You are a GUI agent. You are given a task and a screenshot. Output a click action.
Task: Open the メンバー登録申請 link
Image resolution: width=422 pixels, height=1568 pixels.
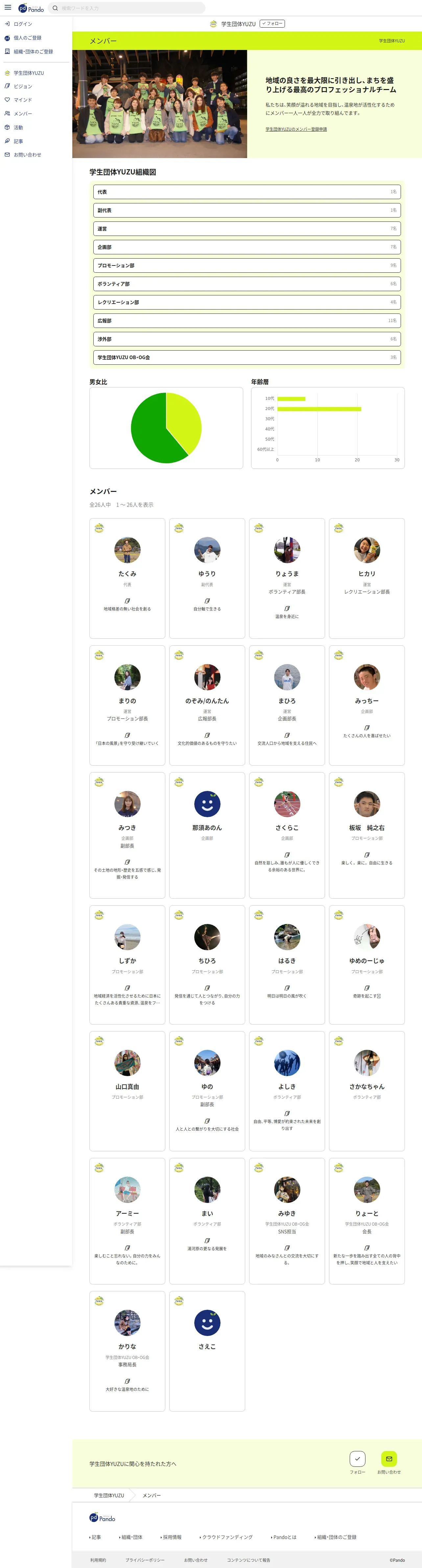click(296, 129)
